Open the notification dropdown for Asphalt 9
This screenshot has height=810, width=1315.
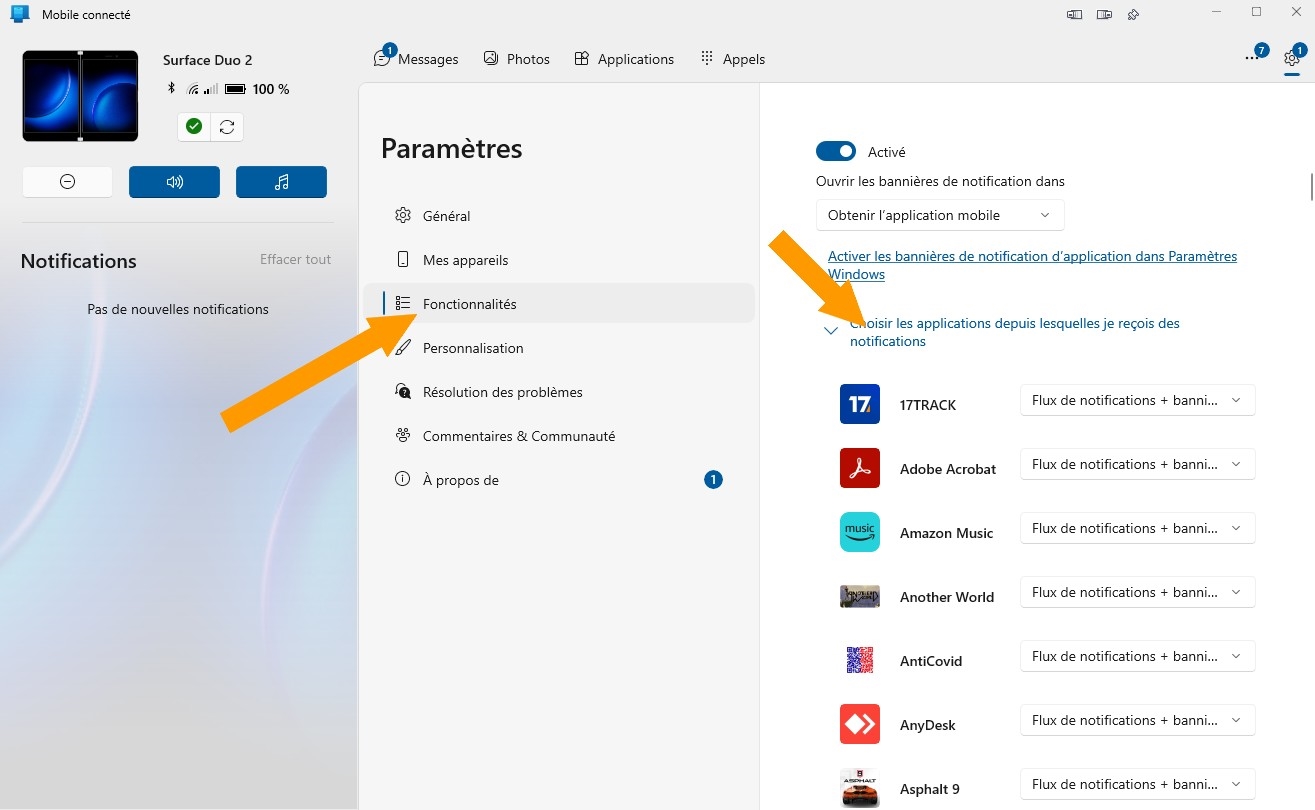coord(1137,784)
